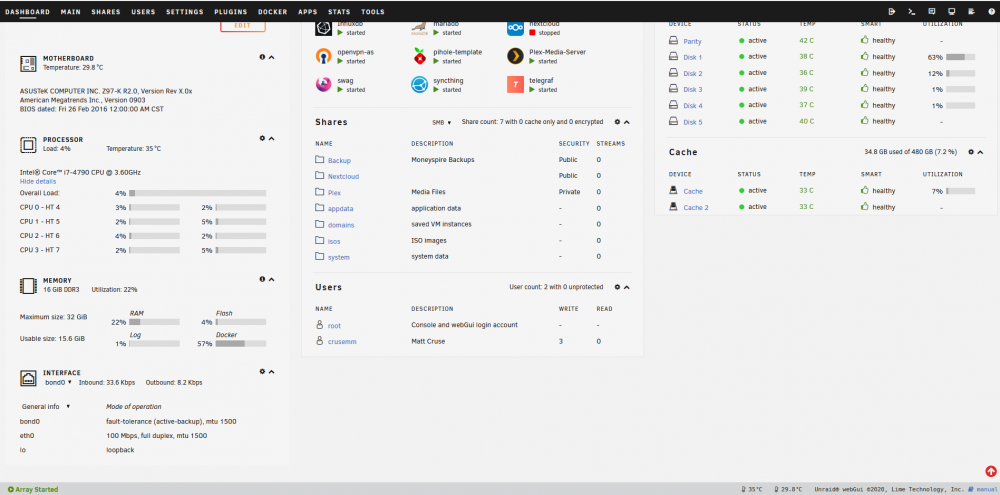Click 34.8 GB used of 480 GB text
This screenshot has height=495, width=1000.
coord(910,152)
